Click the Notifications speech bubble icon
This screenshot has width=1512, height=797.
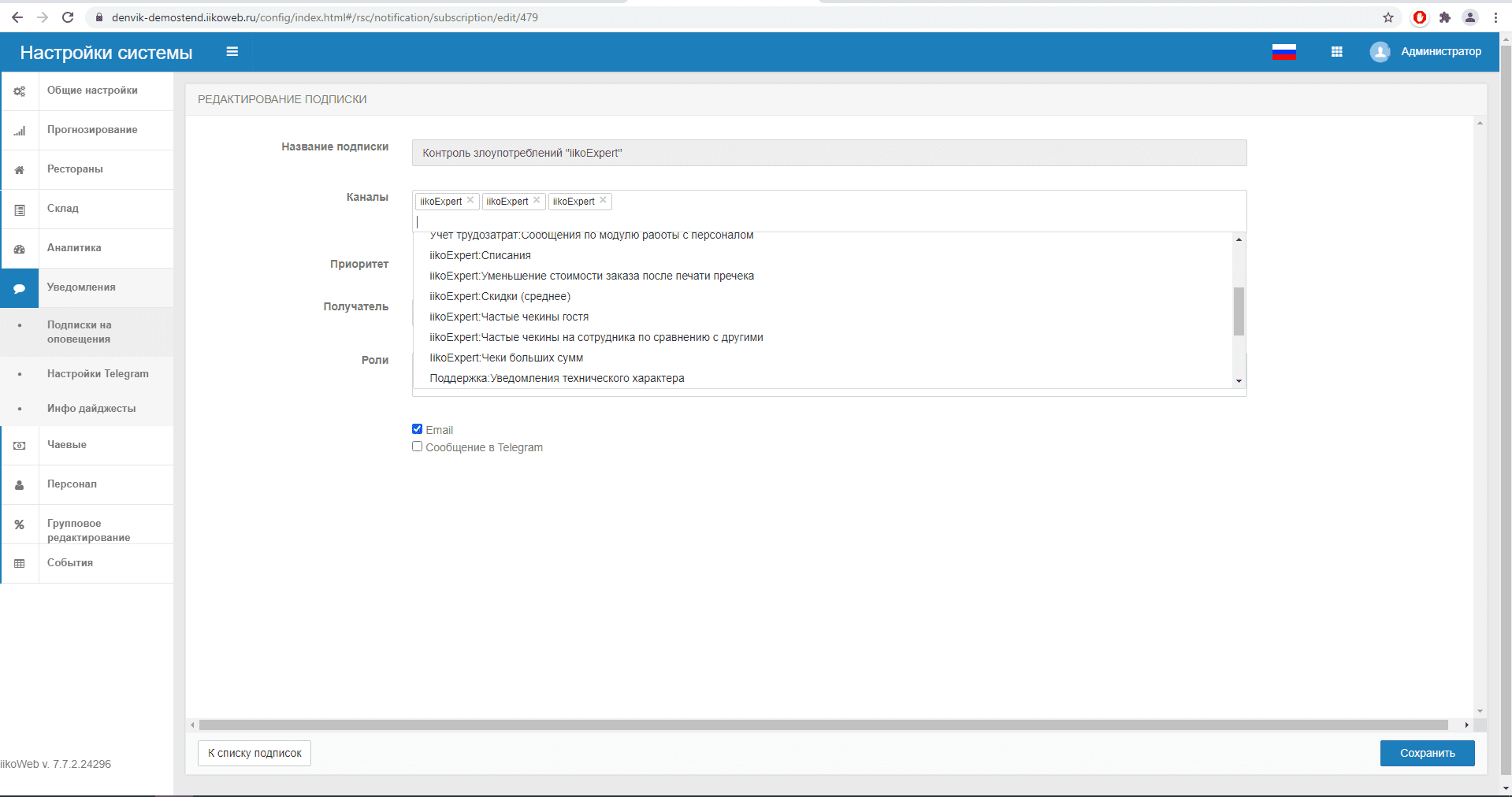[x=19, y=288]
